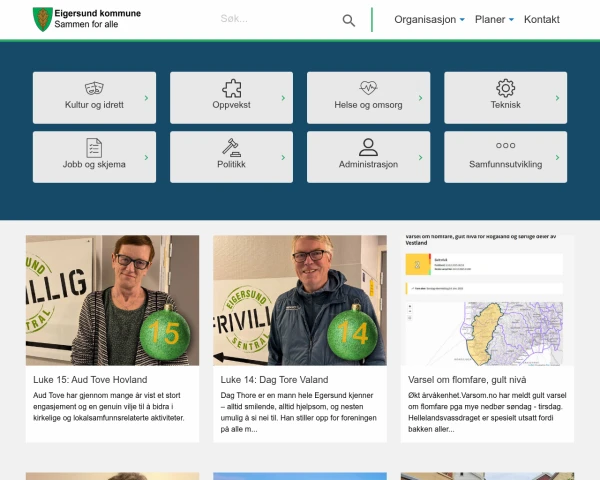This screenshot has height=480, width=600.
Task: Click the Eigersund kommune site title text
Action: [98, 13]
